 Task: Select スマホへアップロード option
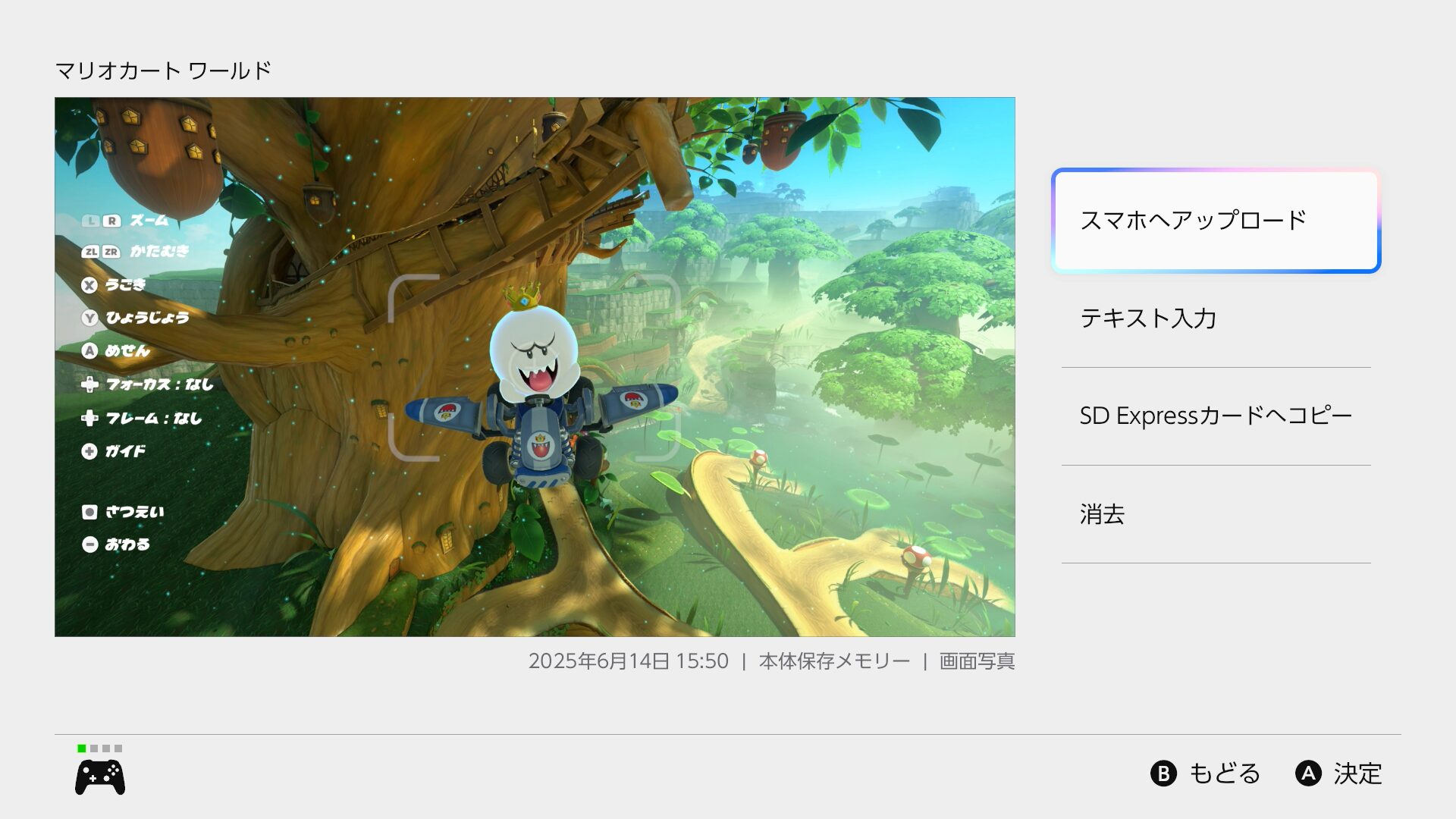(x=1216, y=221)
